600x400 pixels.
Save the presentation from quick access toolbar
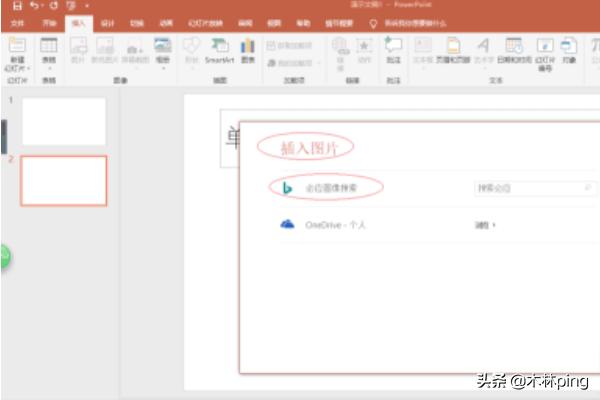pyautogui.click(x=17, y=6)
